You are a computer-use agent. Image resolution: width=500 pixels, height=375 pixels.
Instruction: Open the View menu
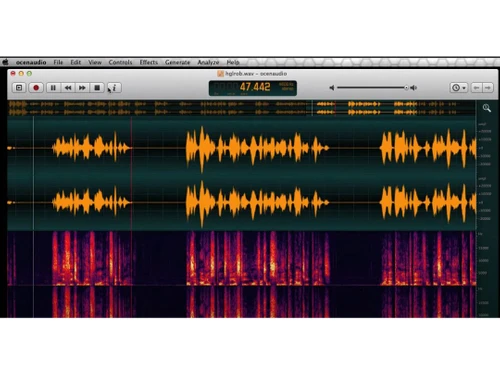coord(95,62)
